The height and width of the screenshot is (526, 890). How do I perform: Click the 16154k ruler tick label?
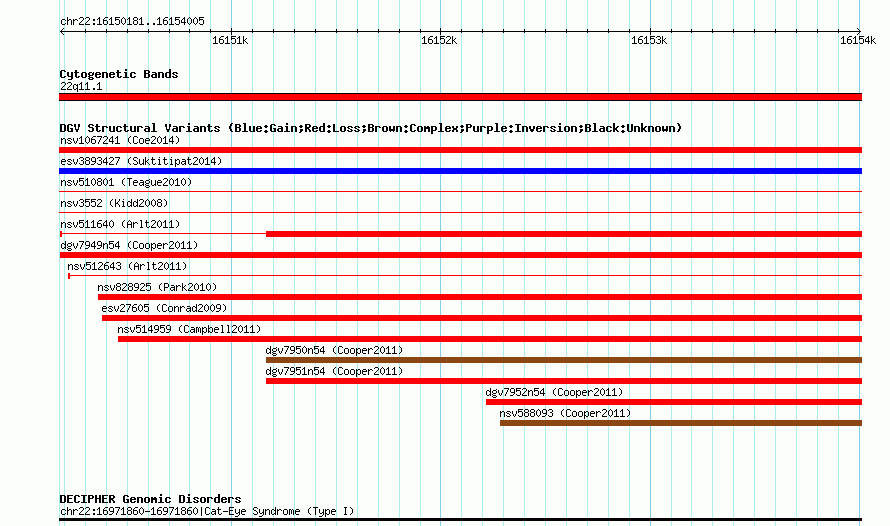858,40
